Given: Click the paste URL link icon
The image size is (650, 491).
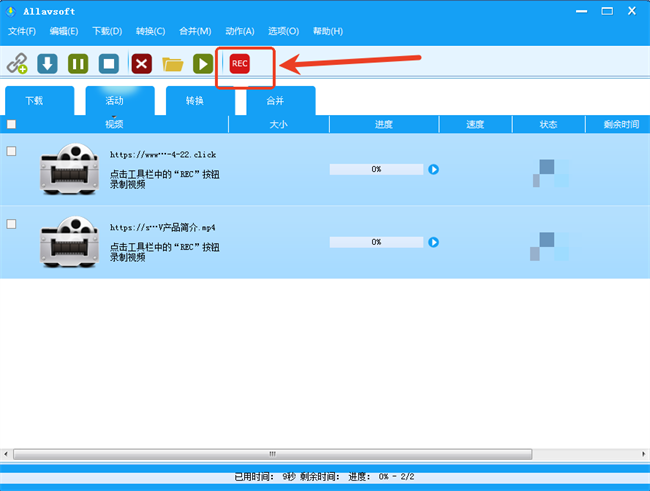Looking at the screenshot, I should (17, 64).
